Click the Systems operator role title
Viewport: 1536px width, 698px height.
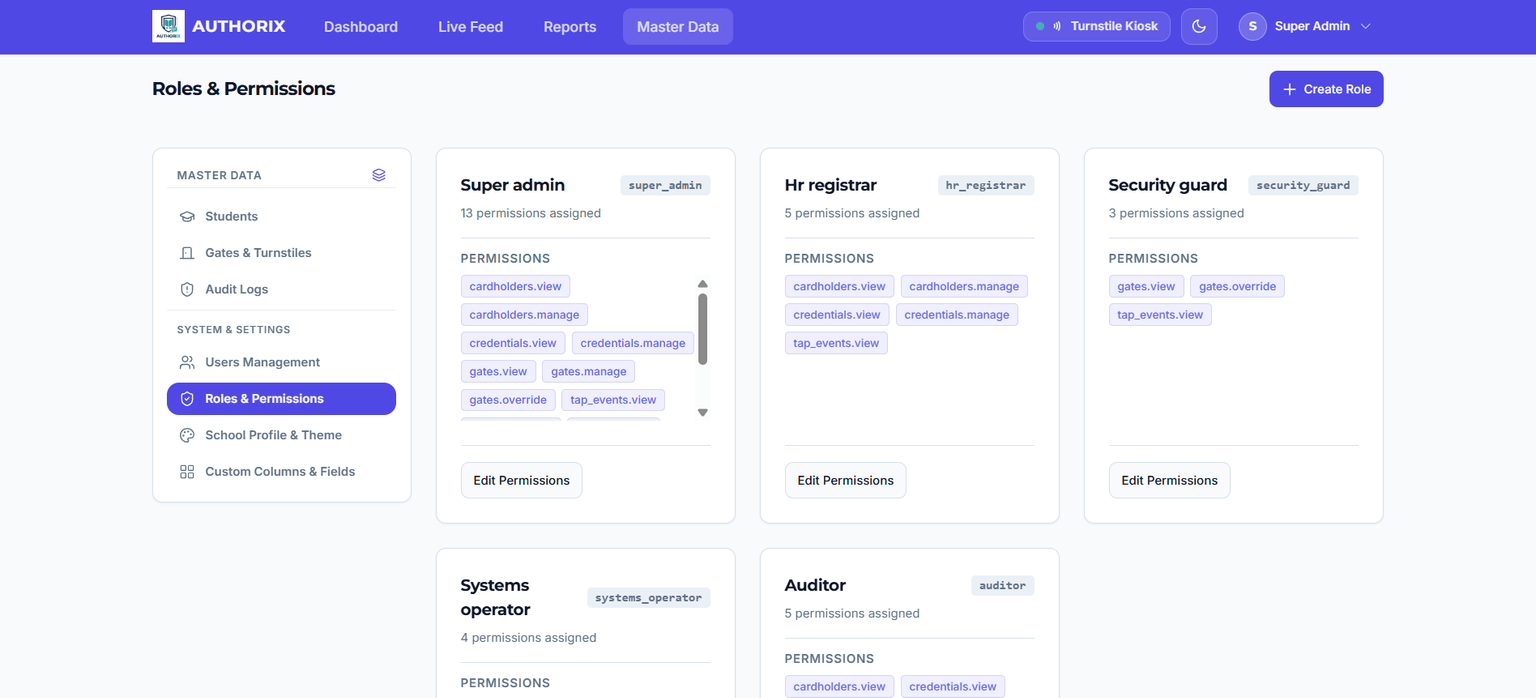[x=495, y=597]
